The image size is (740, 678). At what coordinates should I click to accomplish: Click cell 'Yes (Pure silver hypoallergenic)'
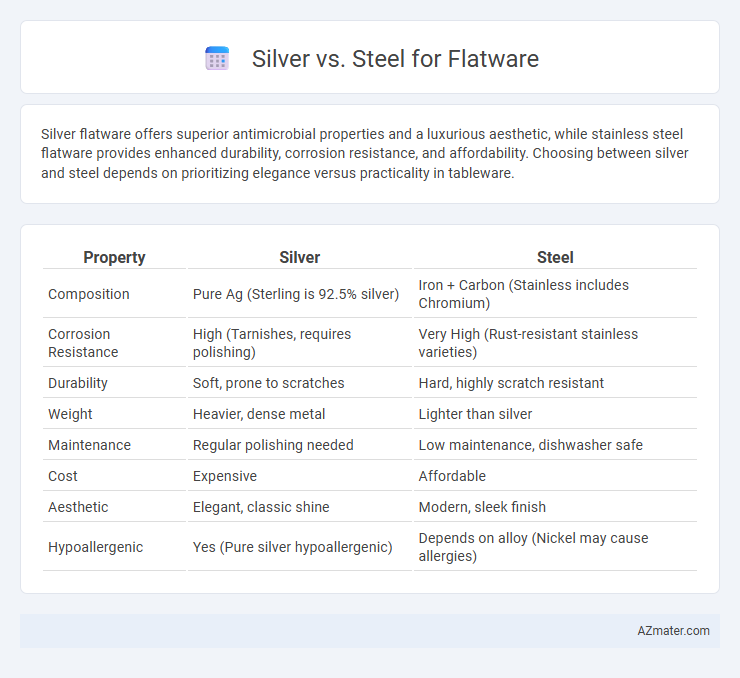[293, 547]
